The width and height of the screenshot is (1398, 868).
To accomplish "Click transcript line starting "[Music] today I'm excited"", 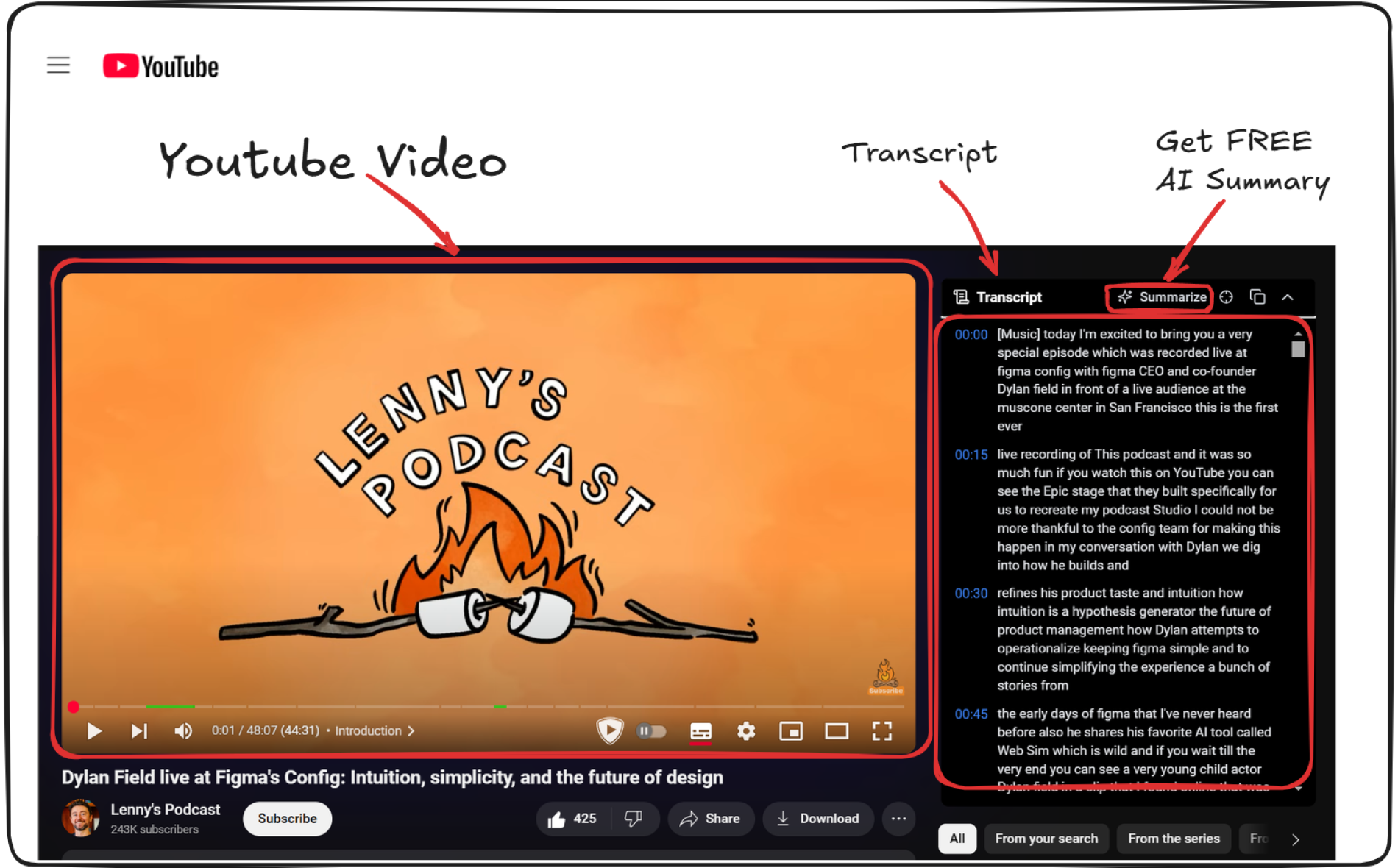I will [1138, 380].
